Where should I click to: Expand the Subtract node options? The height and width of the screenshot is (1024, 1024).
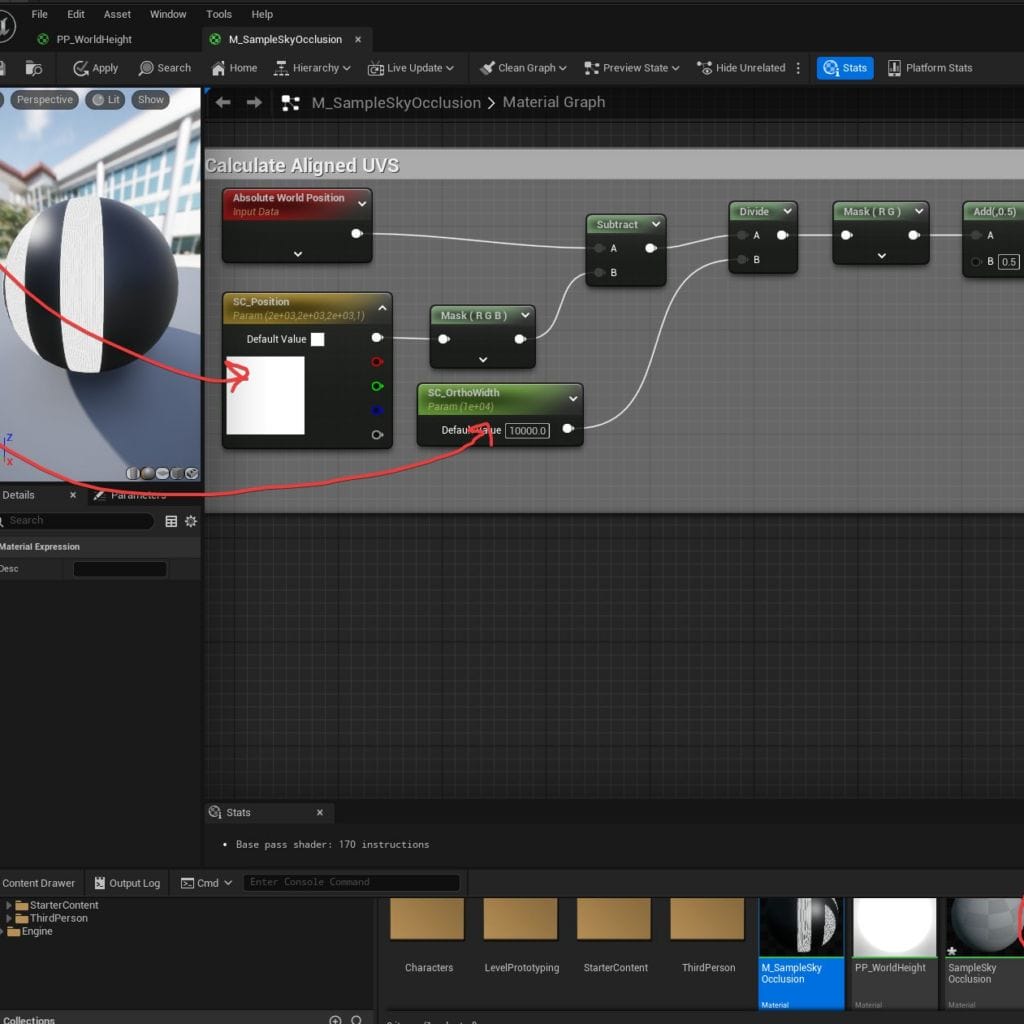(654, 224)
